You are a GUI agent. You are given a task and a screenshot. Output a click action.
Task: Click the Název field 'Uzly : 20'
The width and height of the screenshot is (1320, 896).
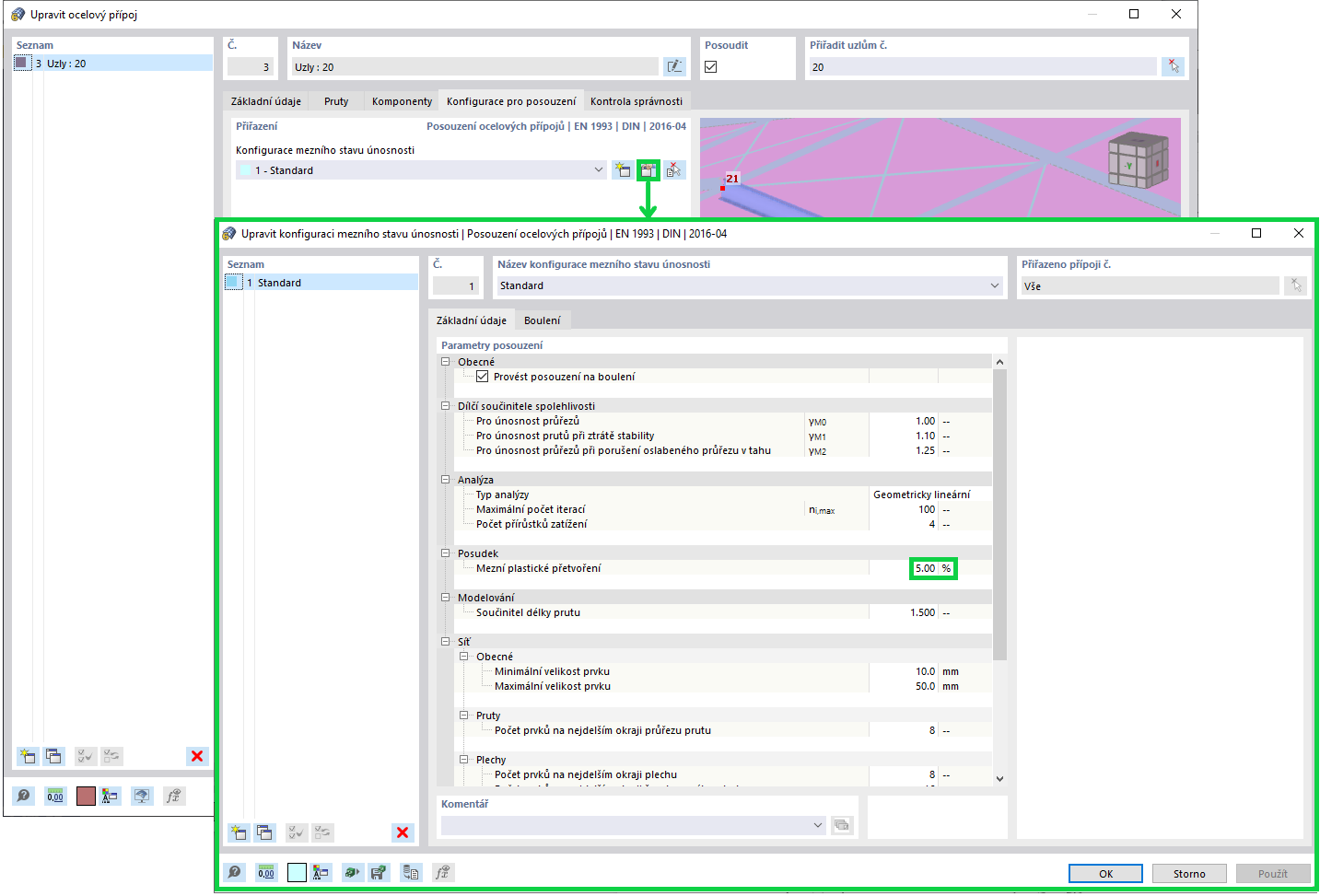(x=475, y=66)
